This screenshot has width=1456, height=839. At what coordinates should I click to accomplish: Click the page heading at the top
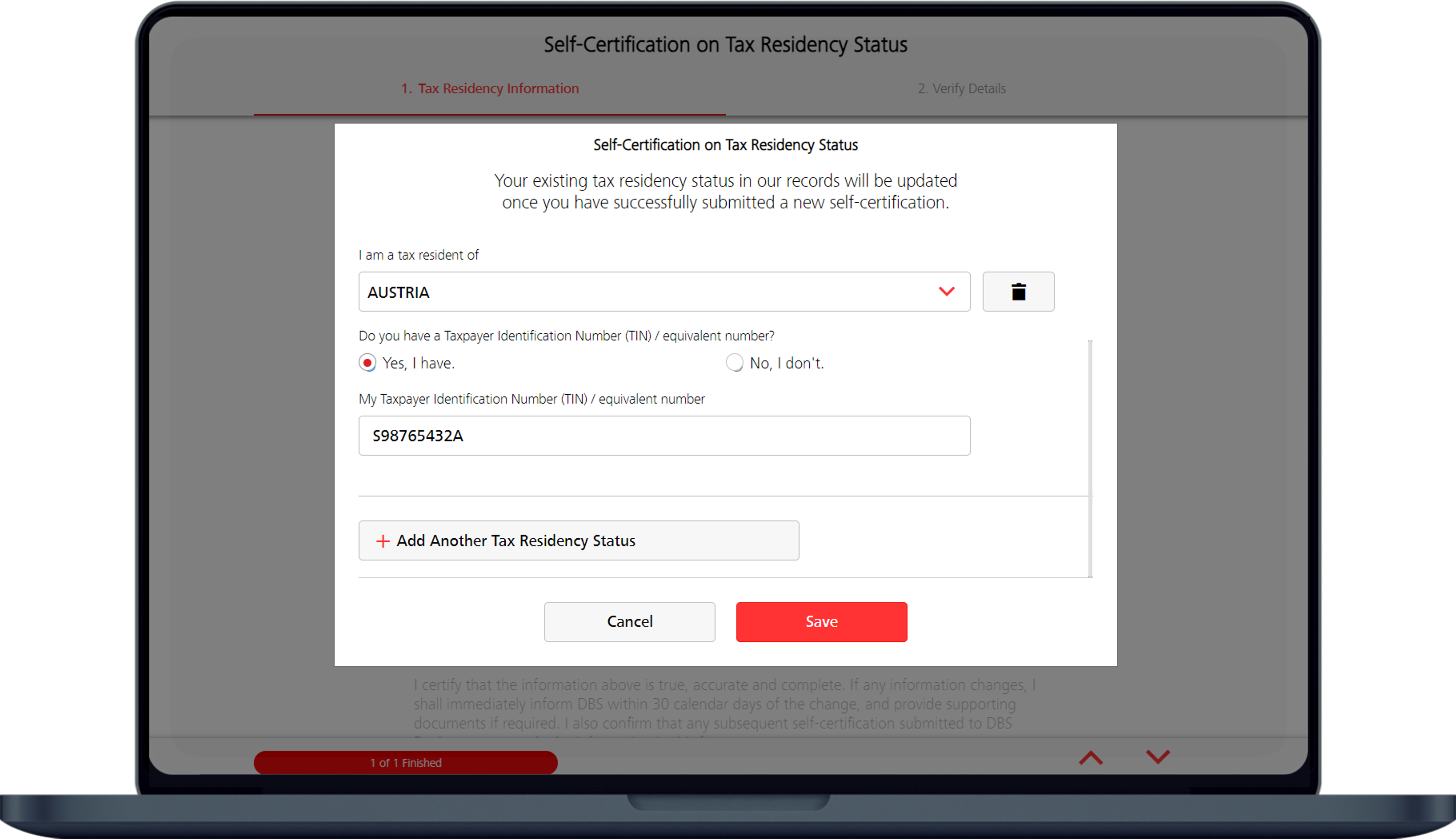(725, 45)
